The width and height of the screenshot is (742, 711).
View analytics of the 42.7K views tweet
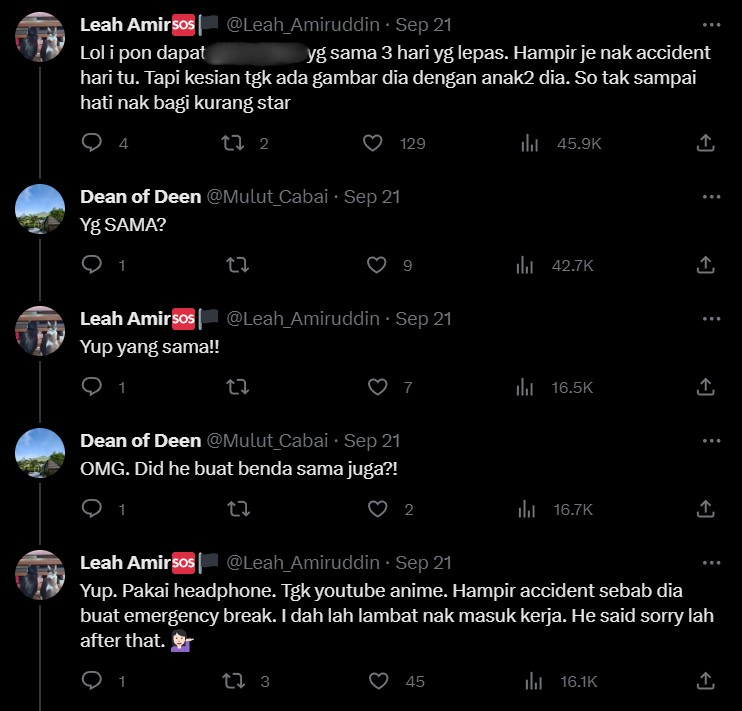click(525, 265)
